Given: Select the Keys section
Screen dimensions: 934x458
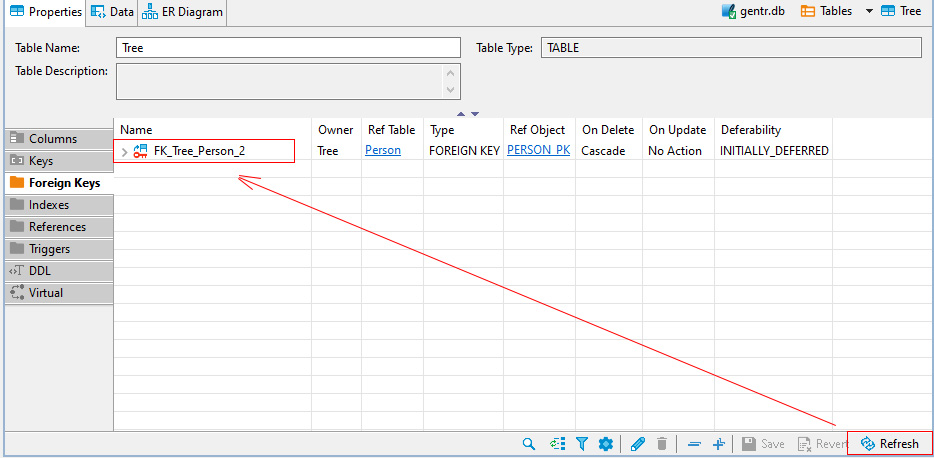Looking at the screenshot, I should [x=59, y=161].
